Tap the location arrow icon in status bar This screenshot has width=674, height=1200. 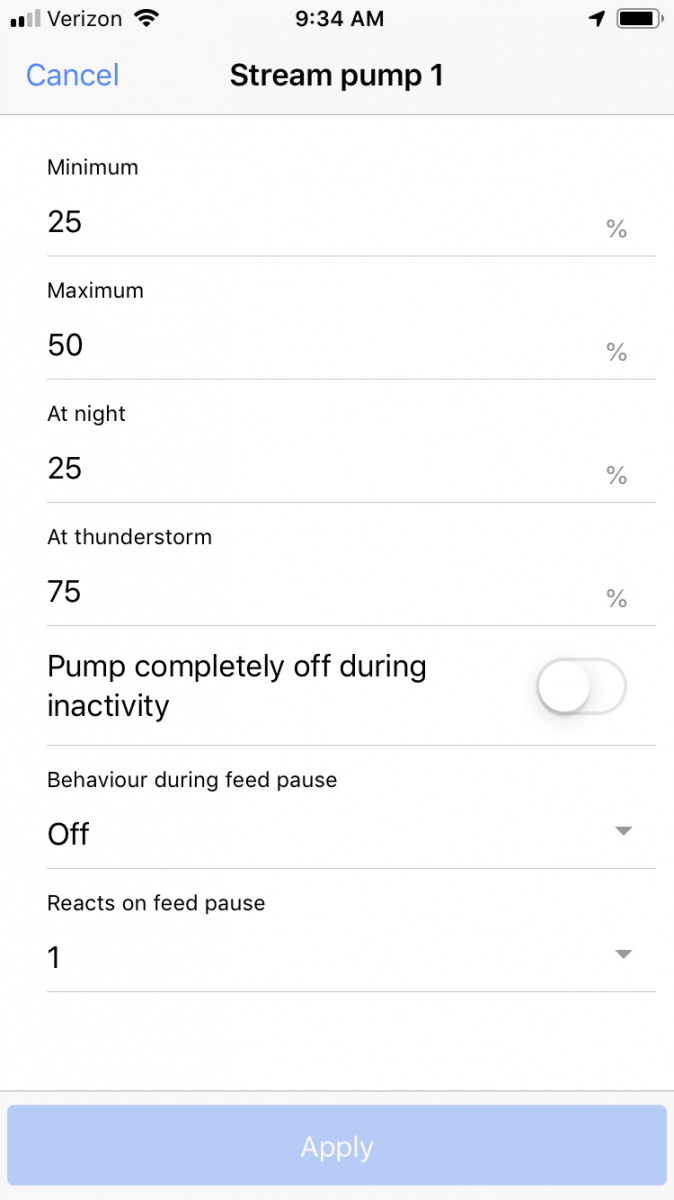[x=597, y=19]
